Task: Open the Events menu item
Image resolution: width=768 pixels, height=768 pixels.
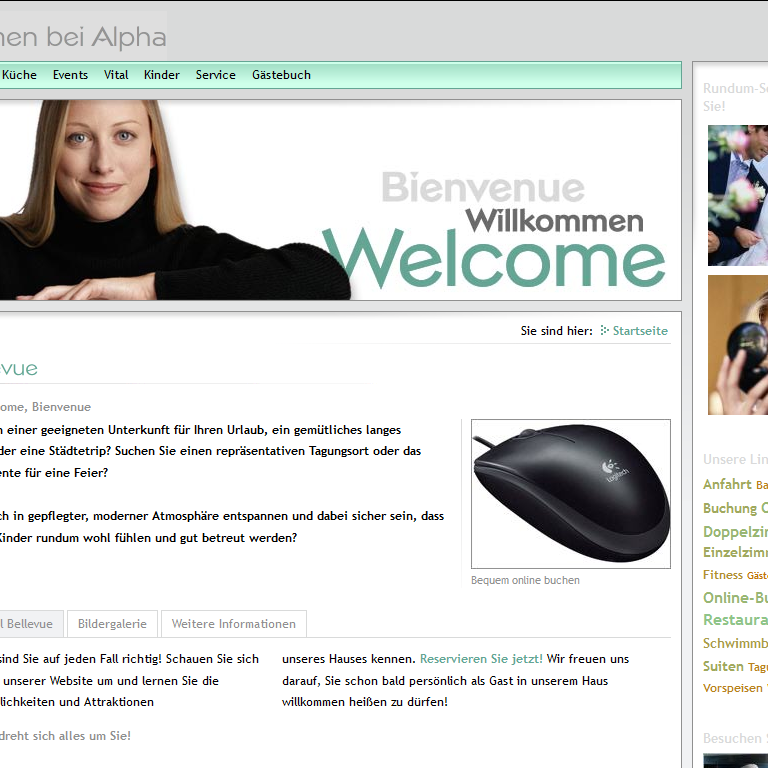Action: 71,75
